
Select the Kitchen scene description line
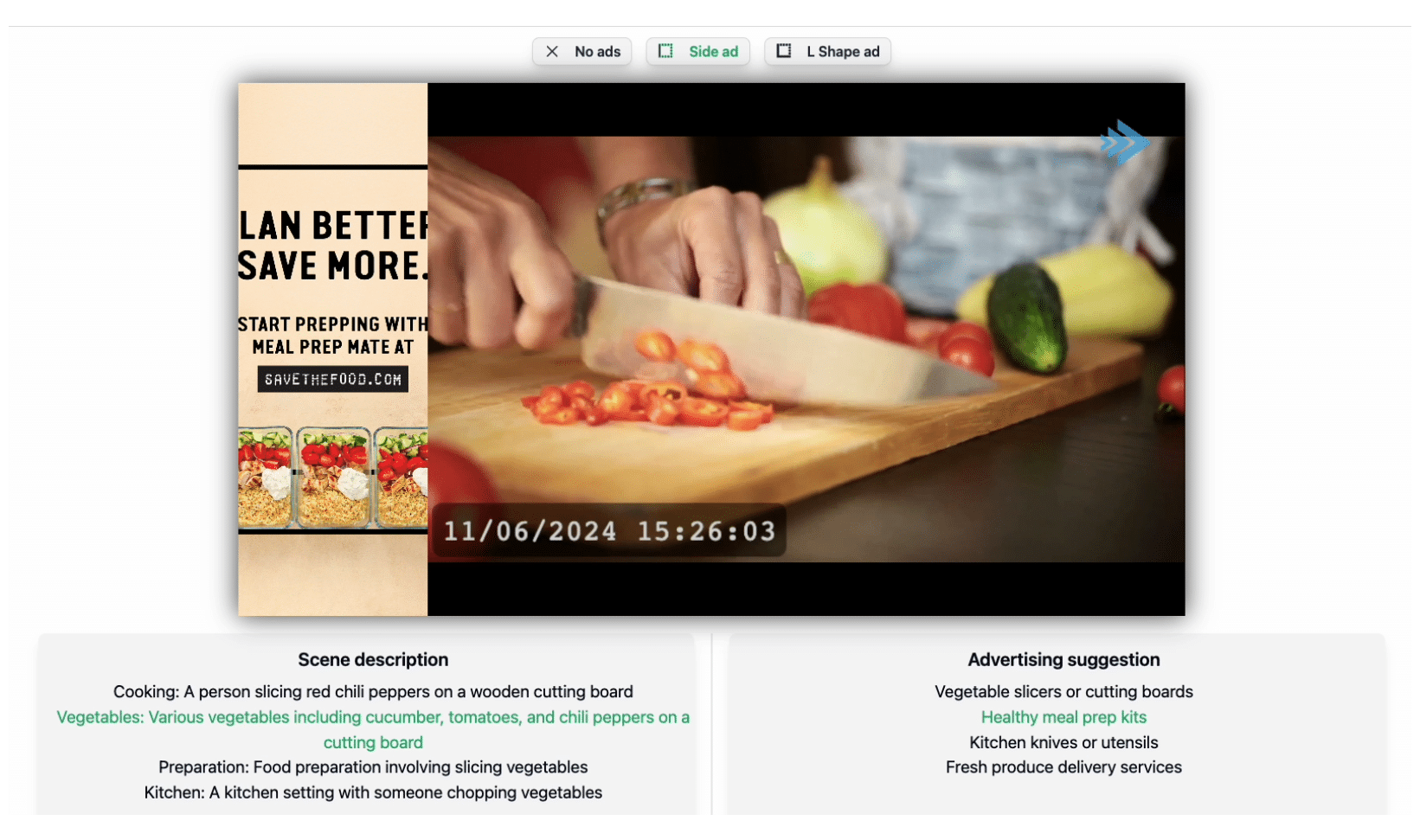coord(373,792)
